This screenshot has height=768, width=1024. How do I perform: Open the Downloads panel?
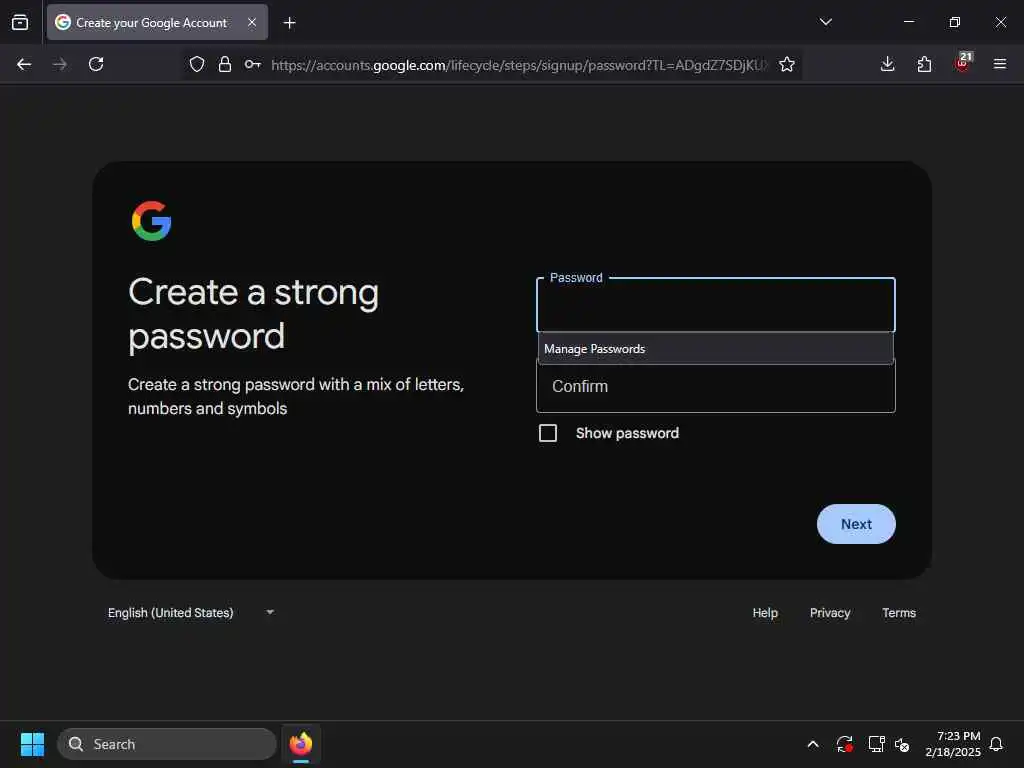(888, 64)
